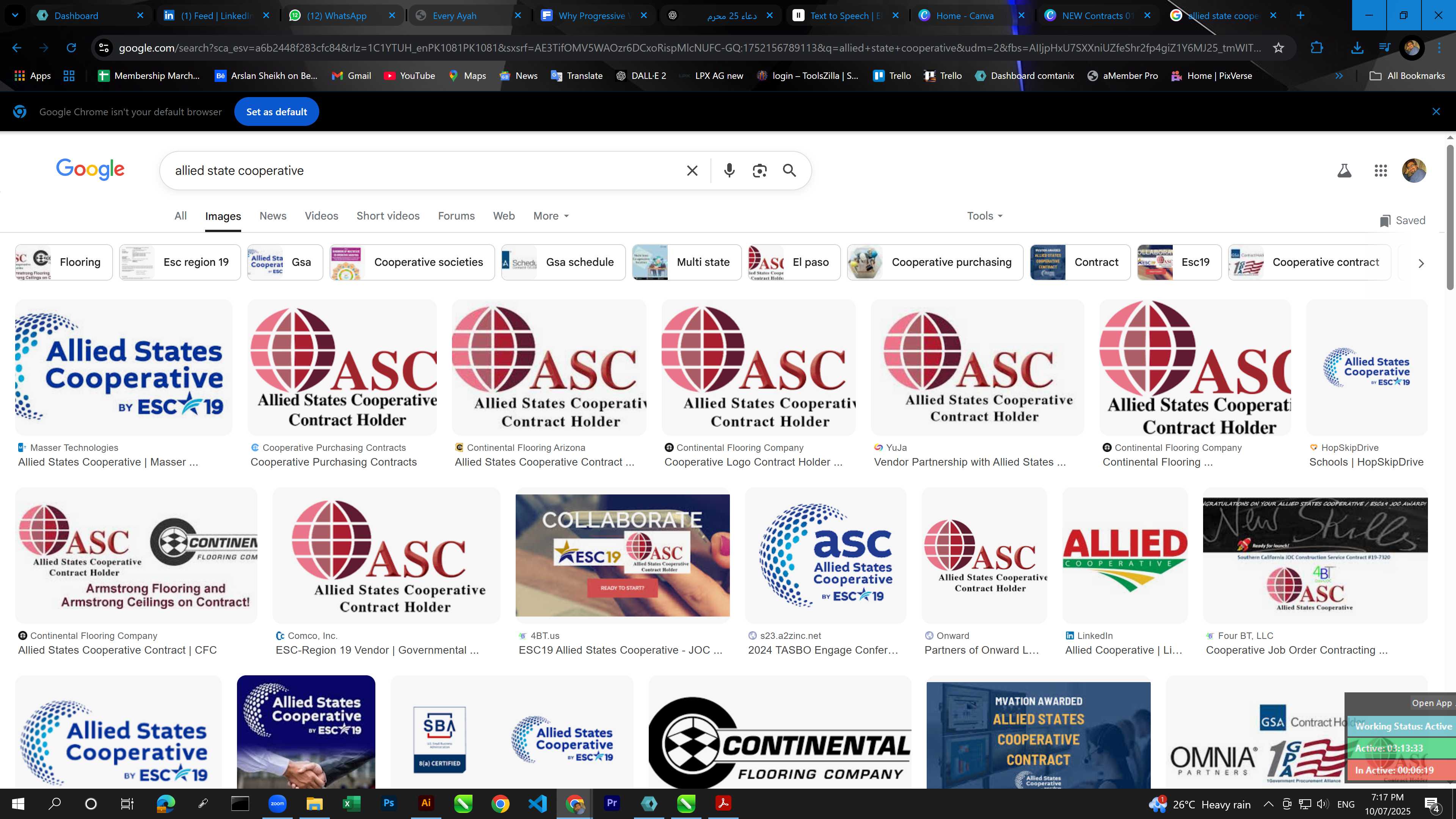Expand hidden bookmarks chevron

click(x=1338, y=76)
